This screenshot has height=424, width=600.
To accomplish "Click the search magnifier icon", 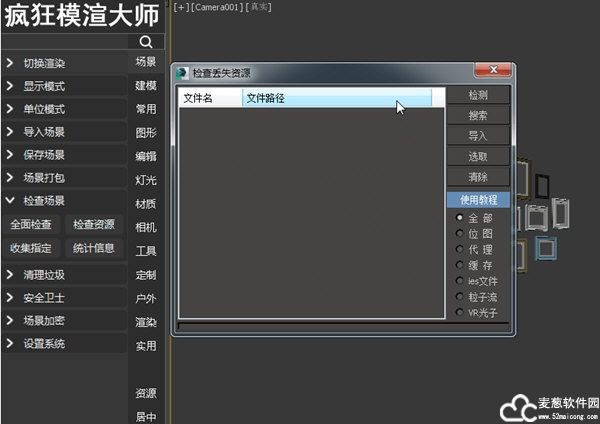I will 146,42.
